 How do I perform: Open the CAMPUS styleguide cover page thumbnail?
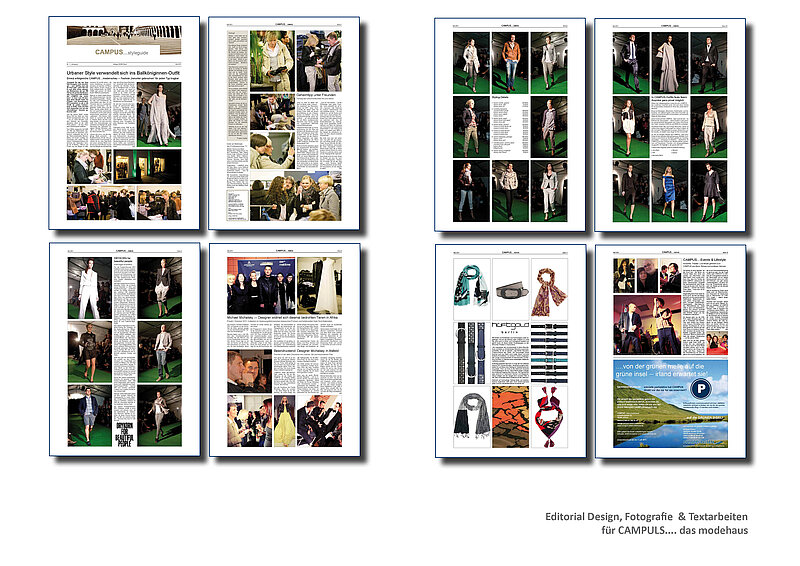click(124, 123)
